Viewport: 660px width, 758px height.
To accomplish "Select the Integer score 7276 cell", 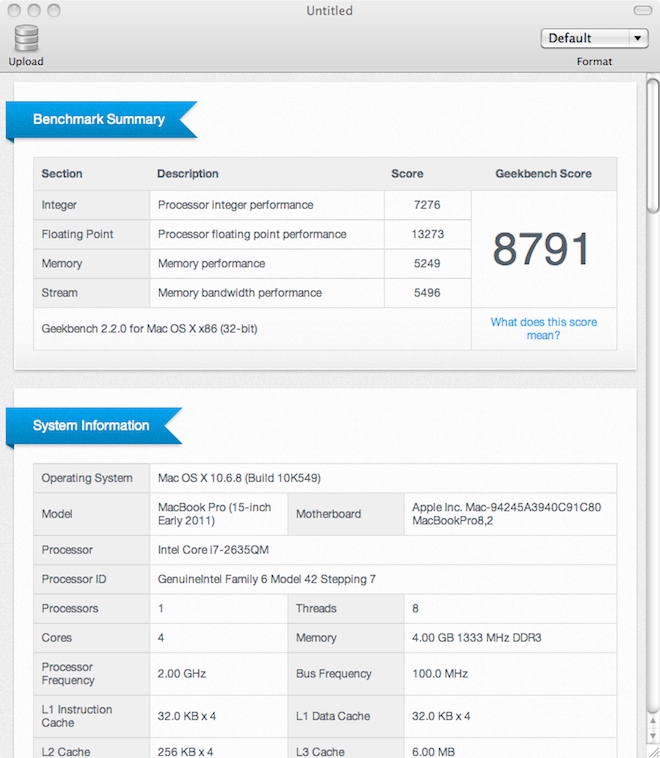I will [426, 205].
